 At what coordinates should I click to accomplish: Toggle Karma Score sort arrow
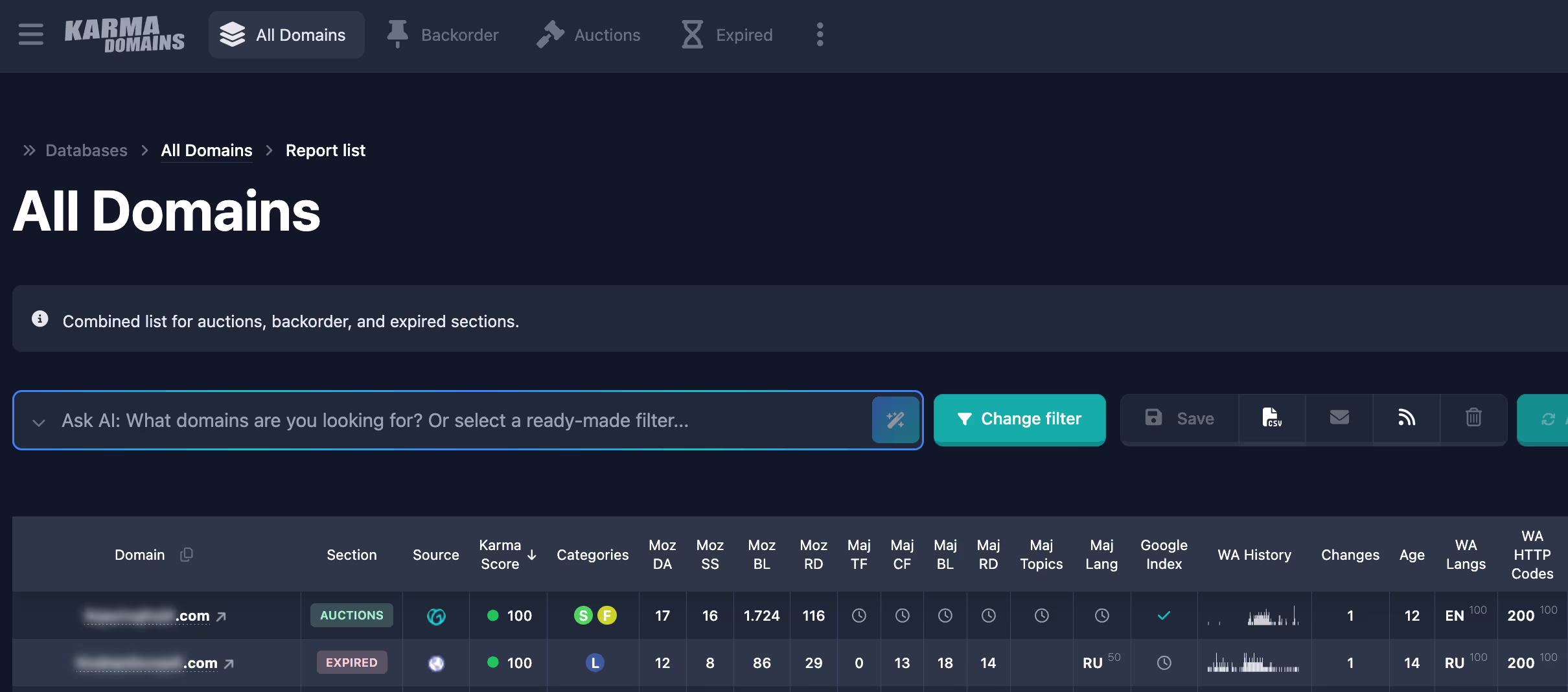pos(532,555)
